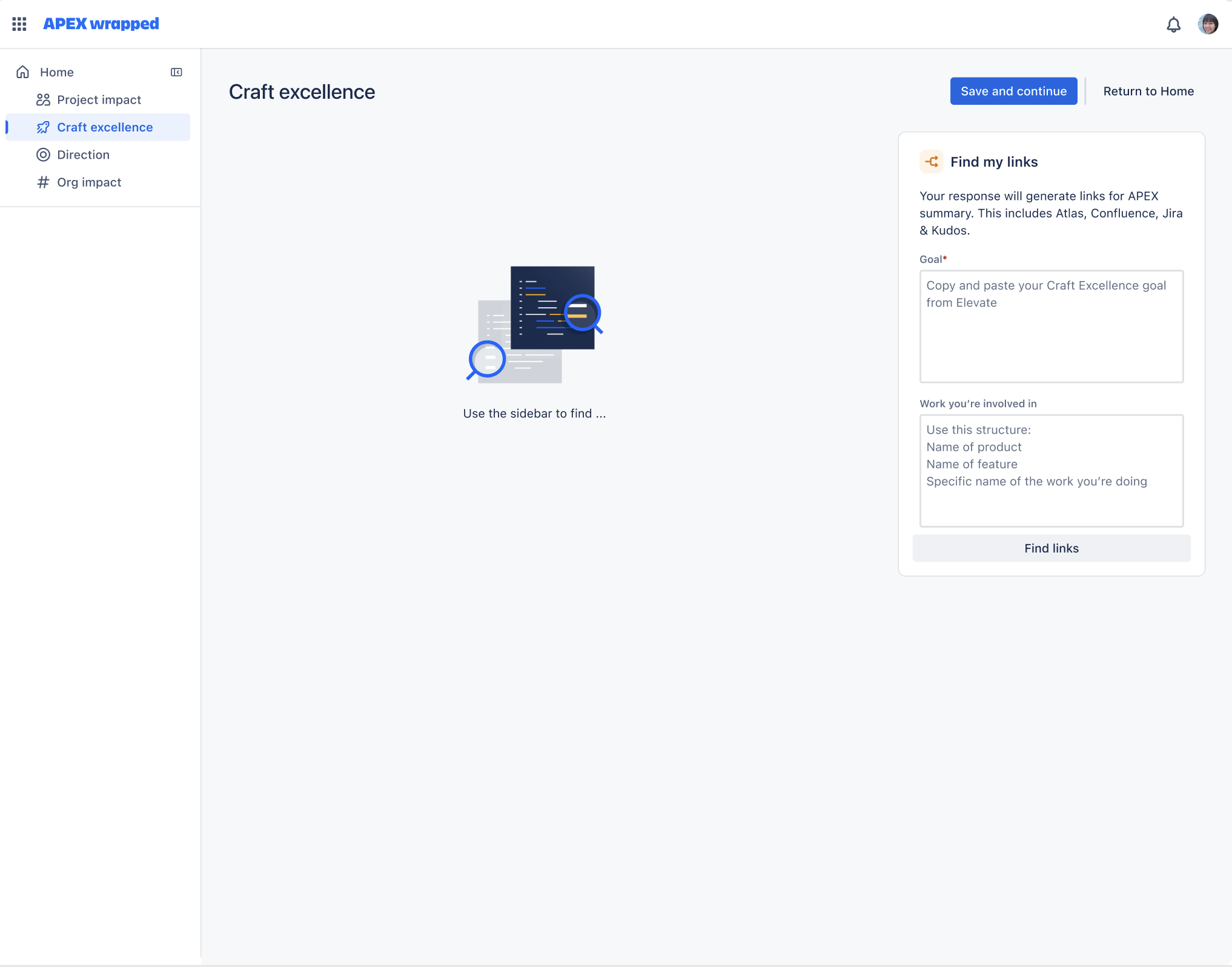Navigate to Org impact page

[x=89, y=182]
